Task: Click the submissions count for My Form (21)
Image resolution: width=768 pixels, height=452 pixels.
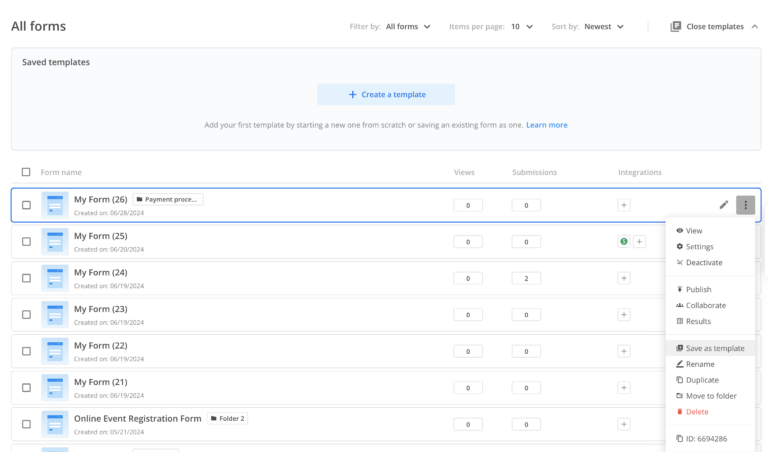Action: click(526, 387)
